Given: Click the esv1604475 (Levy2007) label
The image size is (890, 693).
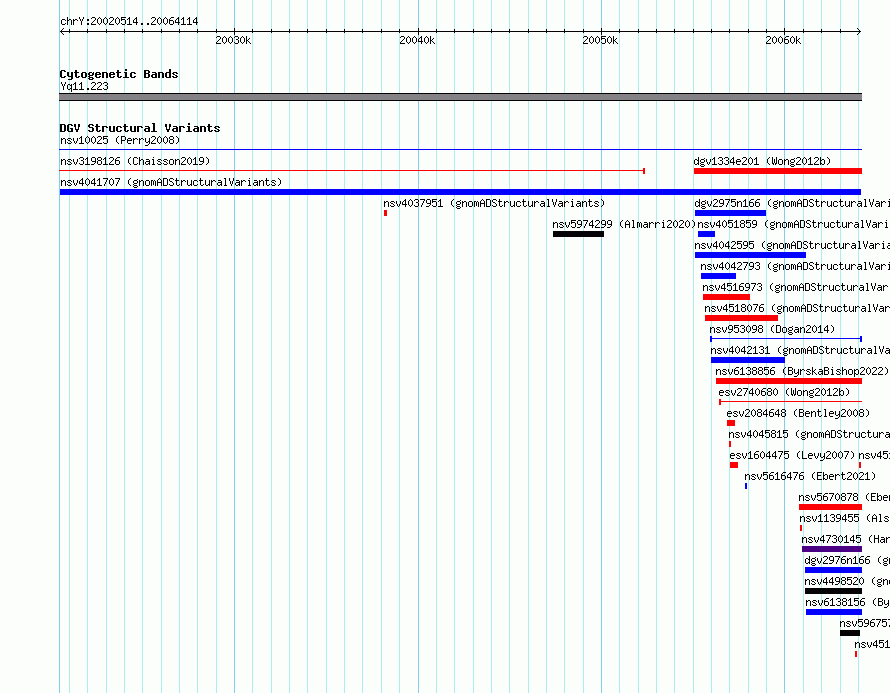Looking at the screenshot, I should 792,455.
